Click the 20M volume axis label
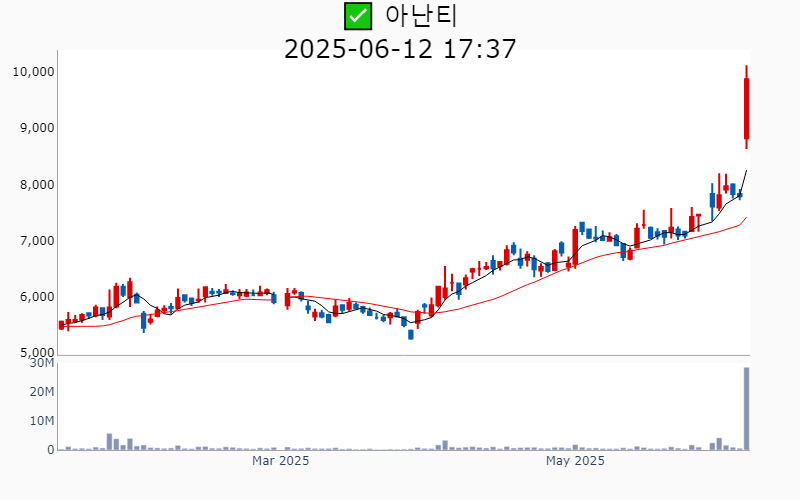The image size is (800, 500). coord(42,392)
